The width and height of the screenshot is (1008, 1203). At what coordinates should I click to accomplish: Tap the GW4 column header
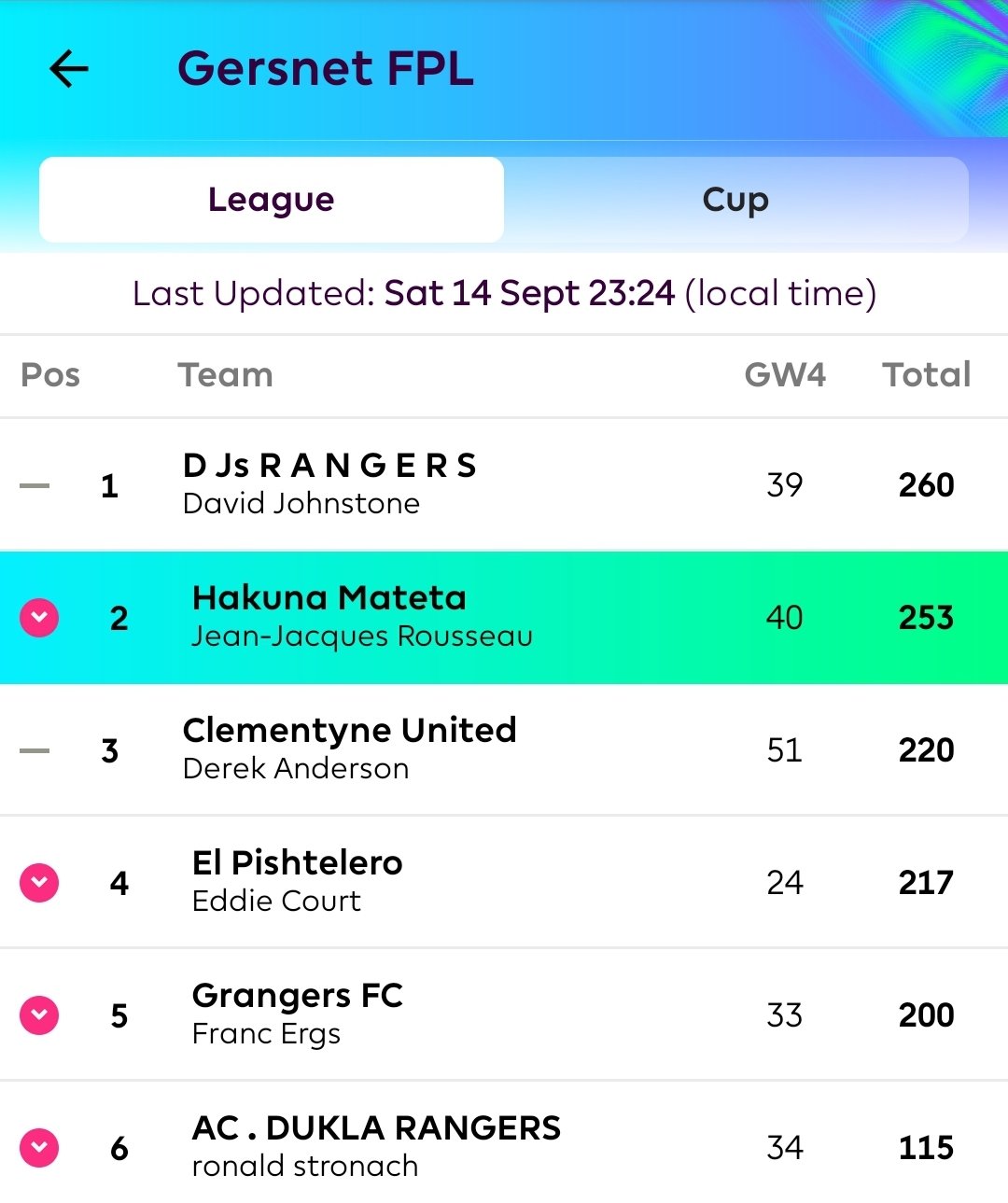tap(785, 375)
